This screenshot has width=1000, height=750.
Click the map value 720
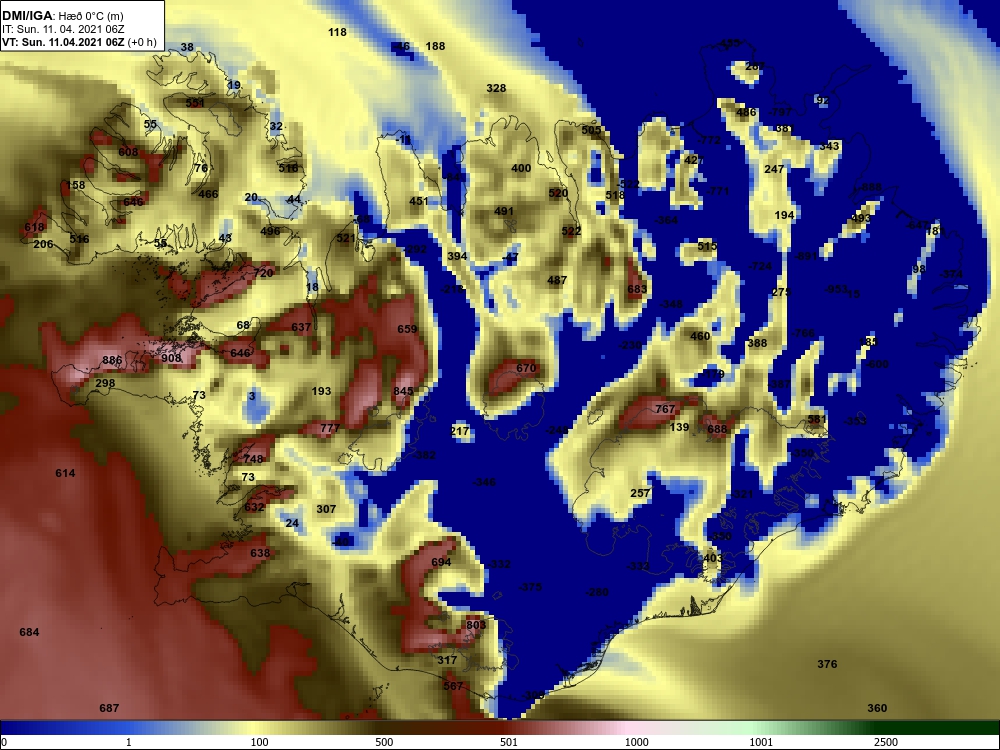[x=263, y=273]
